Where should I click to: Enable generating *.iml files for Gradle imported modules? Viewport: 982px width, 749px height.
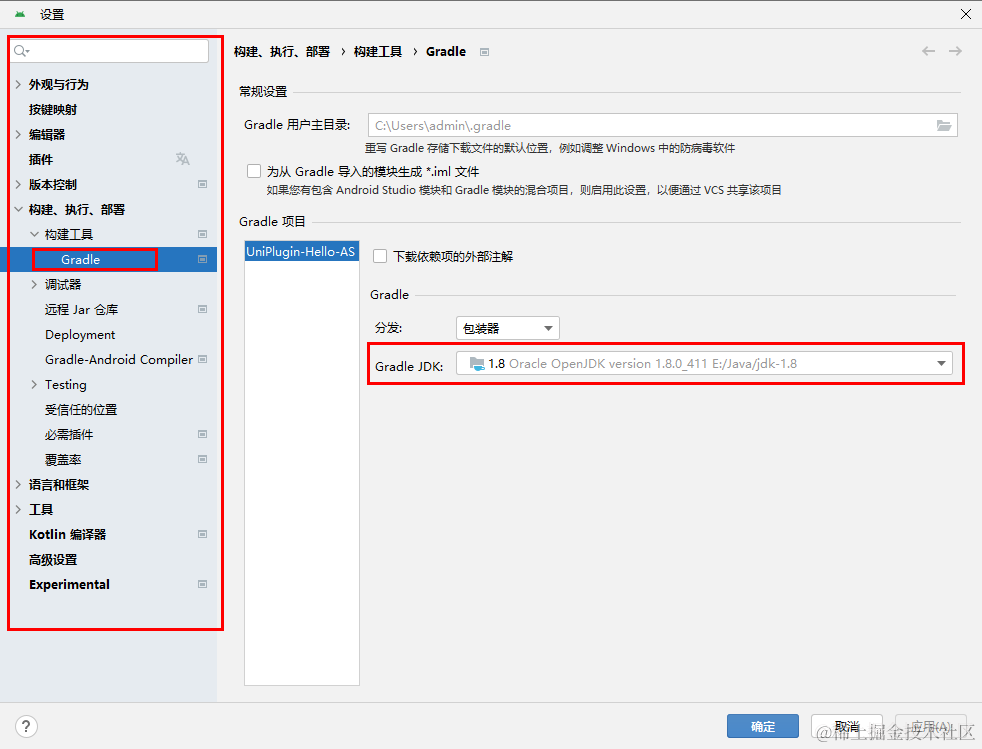coord(254,170)
